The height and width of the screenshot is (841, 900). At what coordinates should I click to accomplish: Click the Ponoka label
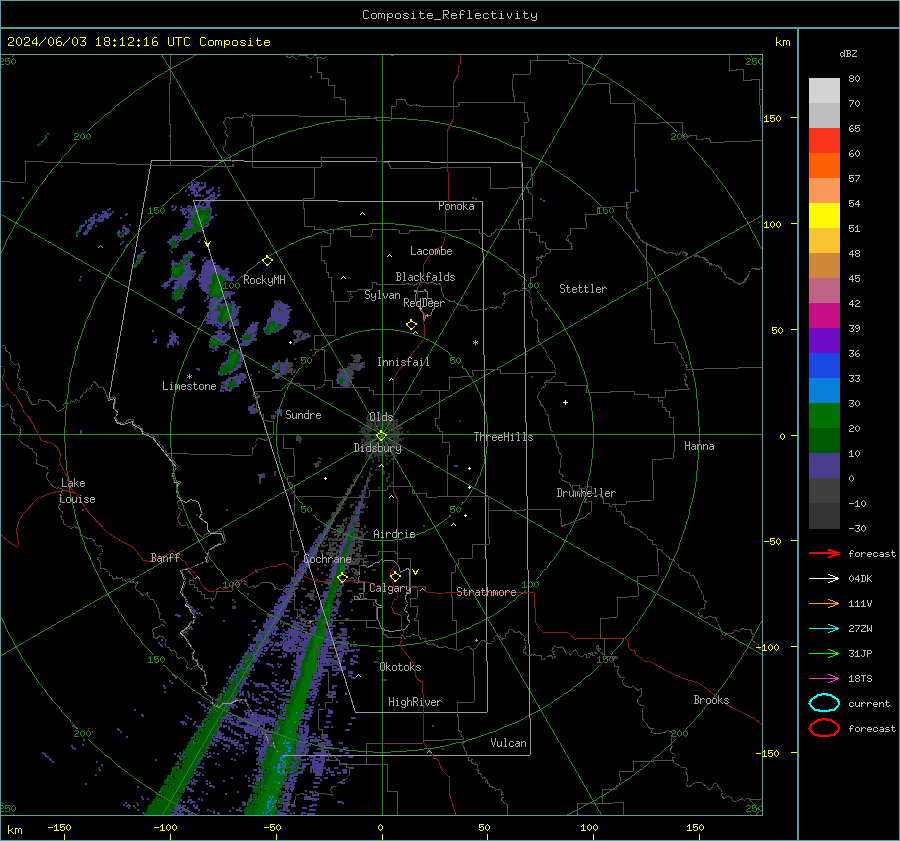[456, 206]
